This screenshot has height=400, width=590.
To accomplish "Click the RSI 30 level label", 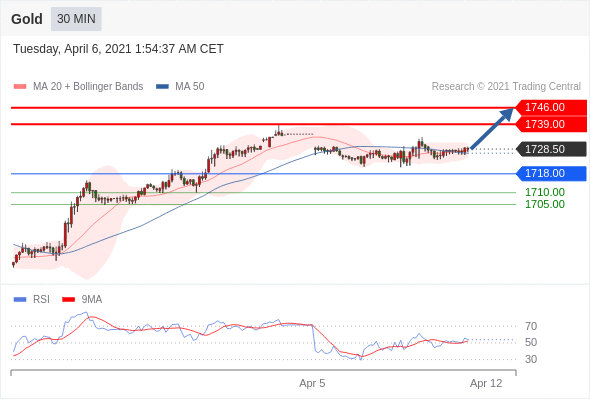I will [531, 359].
